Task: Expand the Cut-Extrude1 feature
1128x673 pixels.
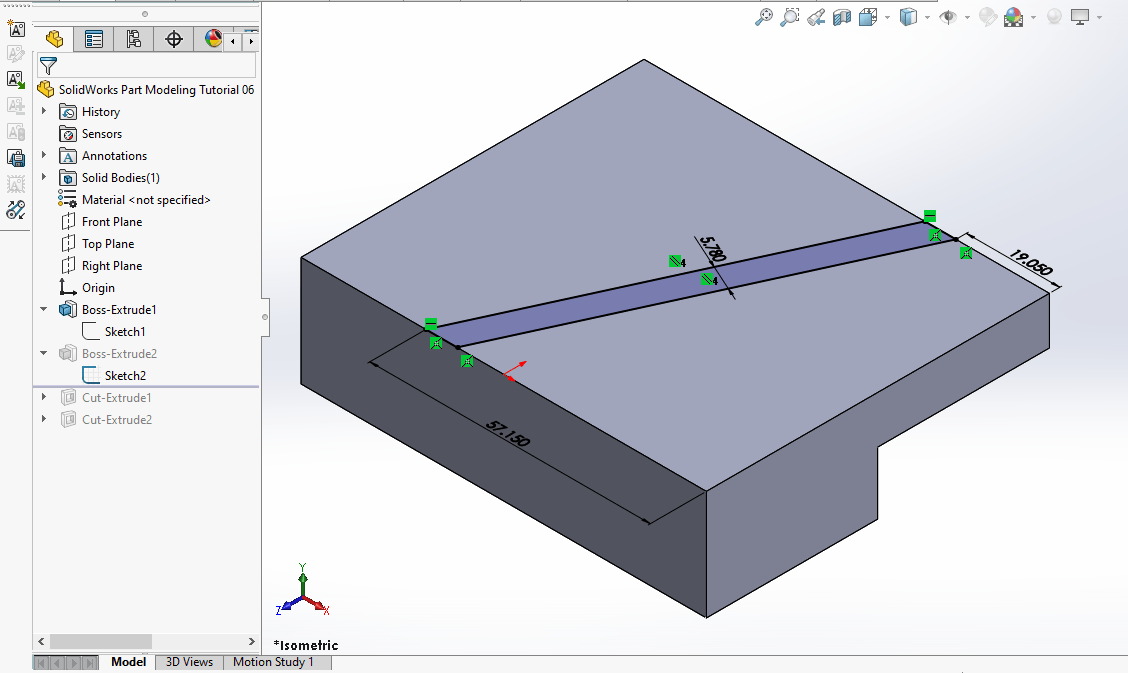Action: pyautogui.click(x=44, y=397)
